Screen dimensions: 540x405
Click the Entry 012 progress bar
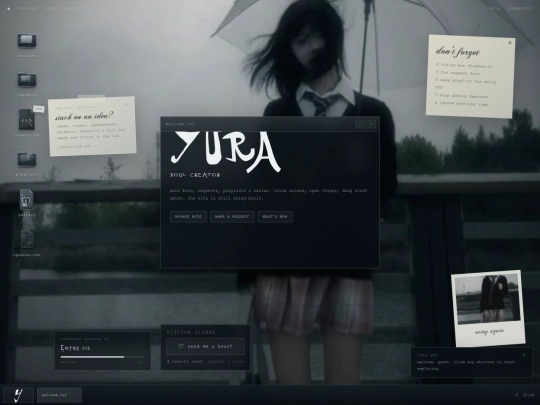click(x=102, y=357)
